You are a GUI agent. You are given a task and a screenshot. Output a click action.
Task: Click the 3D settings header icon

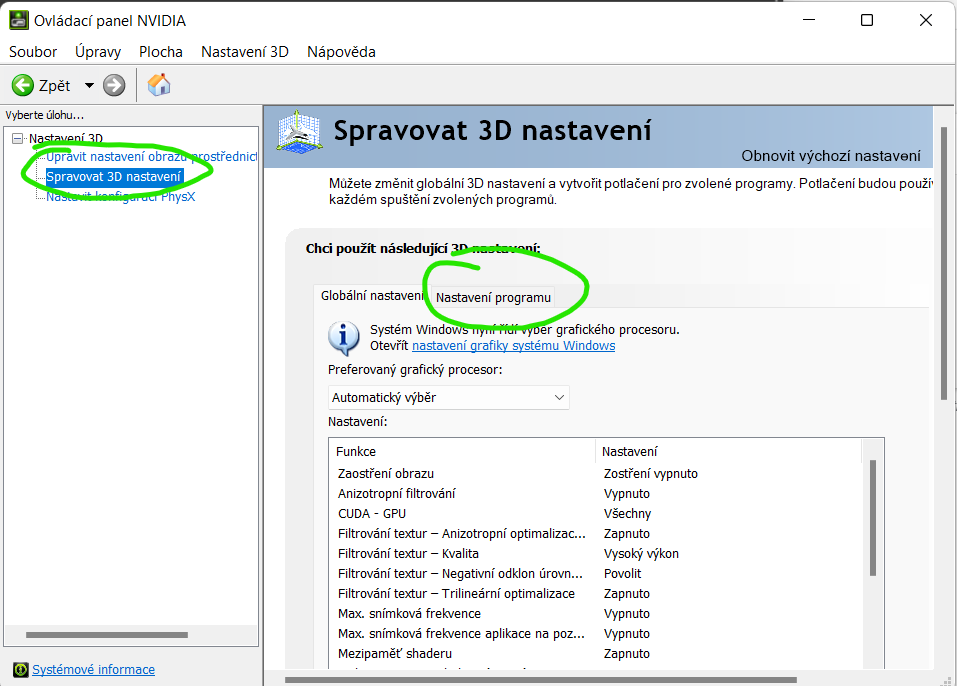(298, 131)
